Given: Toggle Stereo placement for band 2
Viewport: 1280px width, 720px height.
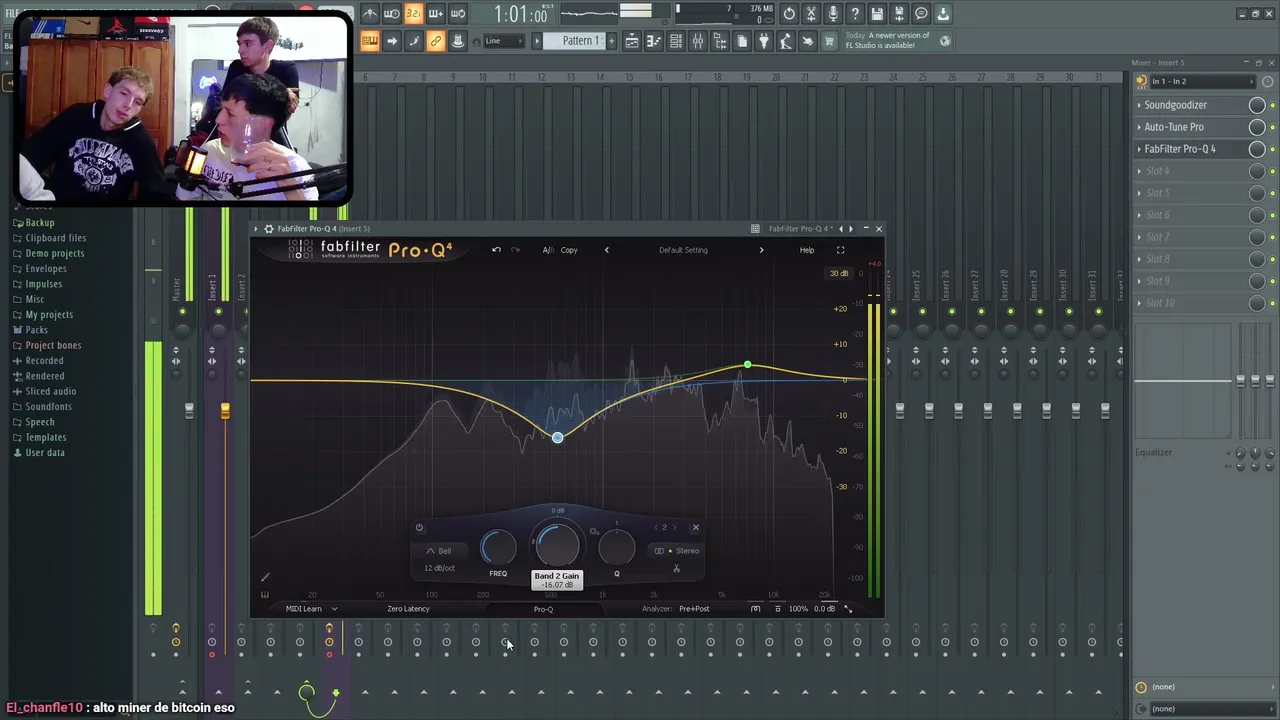Looking at the screenshot, I should tap(677, 551).
